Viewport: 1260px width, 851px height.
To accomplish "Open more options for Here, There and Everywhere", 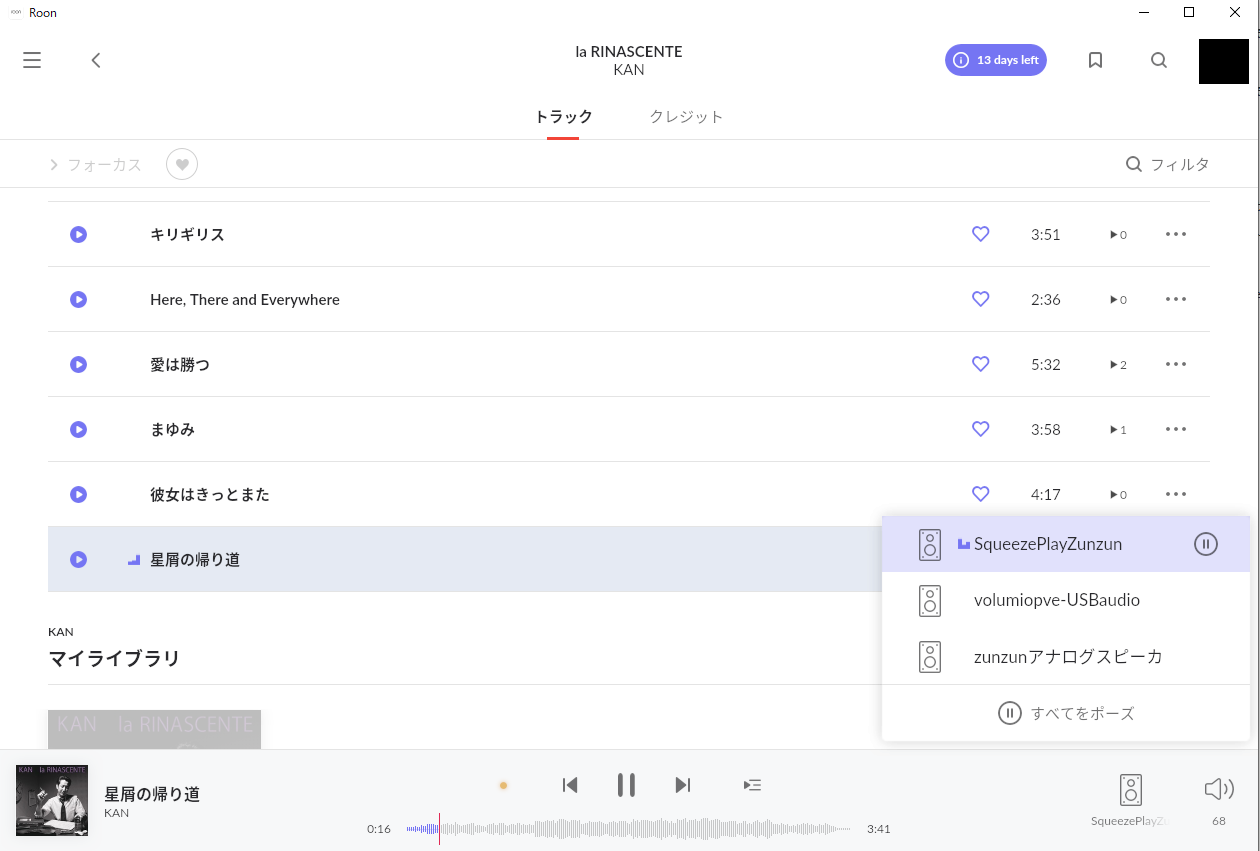I will pyautogui.click(x=1176, y=299).
